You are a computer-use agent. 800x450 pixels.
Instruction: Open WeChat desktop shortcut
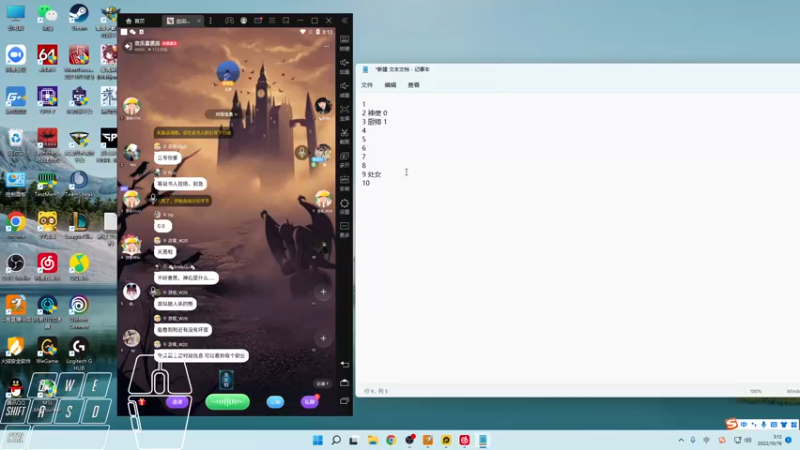[x=47, y=17]
